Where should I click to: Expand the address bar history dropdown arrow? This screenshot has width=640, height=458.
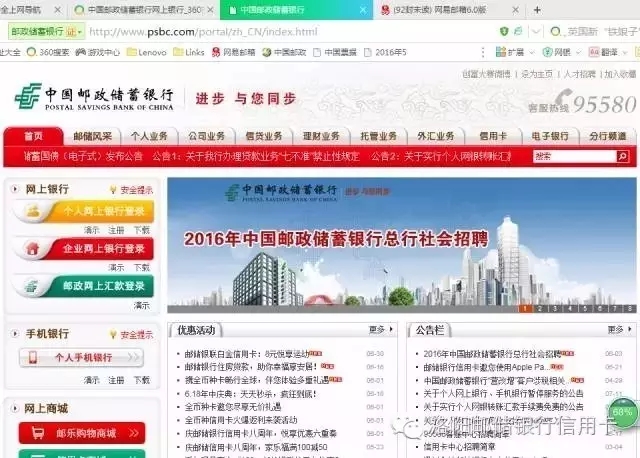coord(536,31)
